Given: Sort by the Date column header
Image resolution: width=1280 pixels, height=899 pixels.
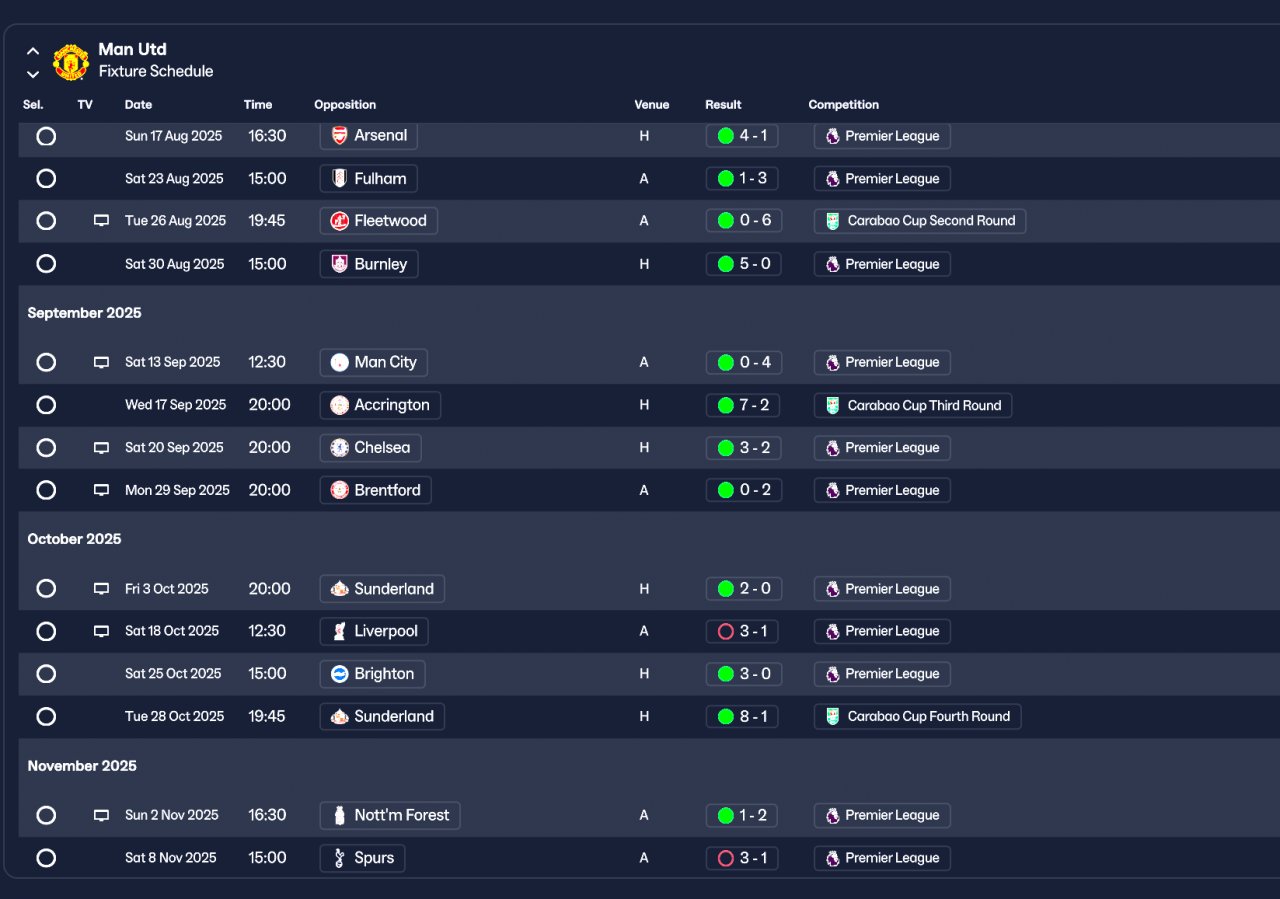Looking at the screenshot, I should click(139, 105).
